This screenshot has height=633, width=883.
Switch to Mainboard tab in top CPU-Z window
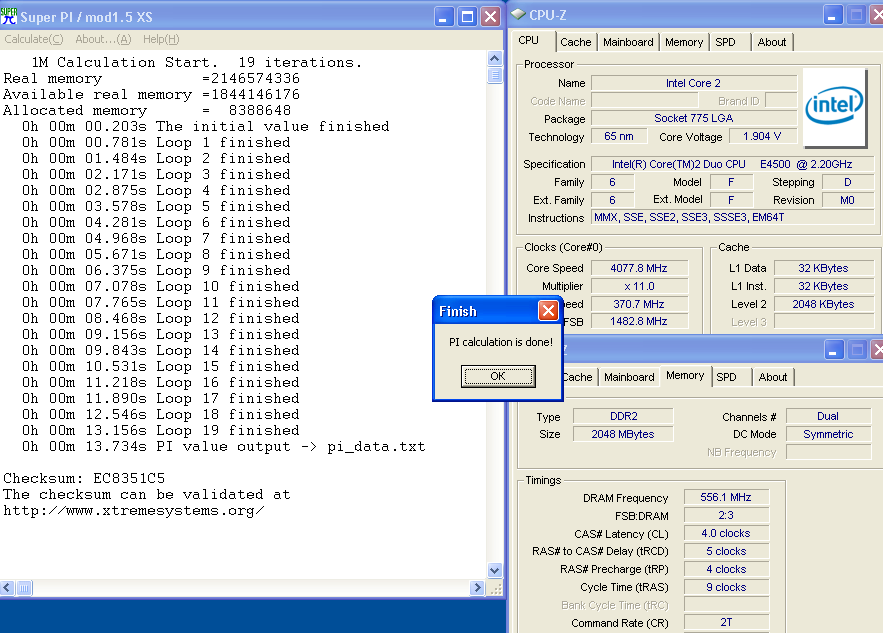pos(628,42)
